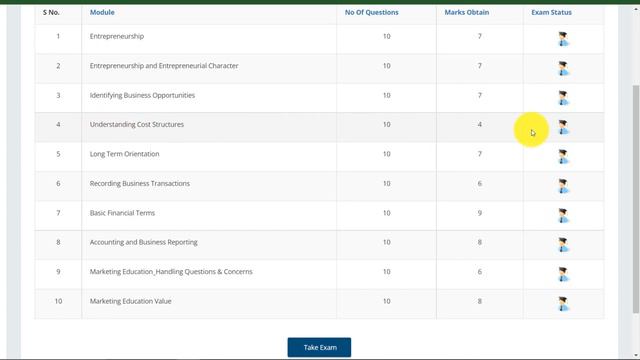The image size is (640, 360).
Task: Click the Module column header
Action: point(102,12)
